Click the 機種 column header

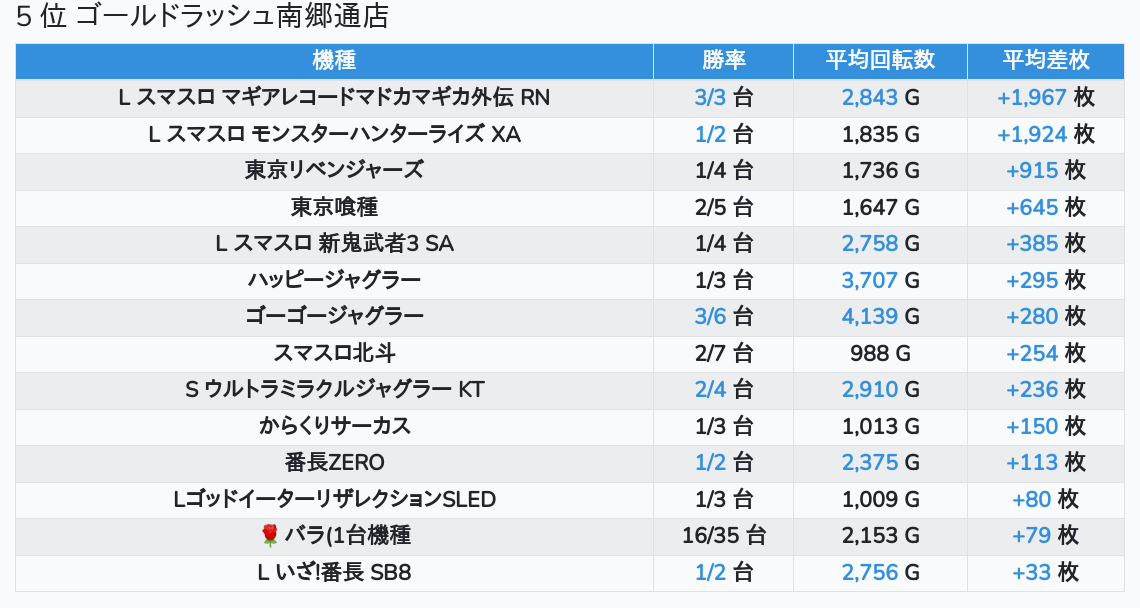(x=334, y=61)
